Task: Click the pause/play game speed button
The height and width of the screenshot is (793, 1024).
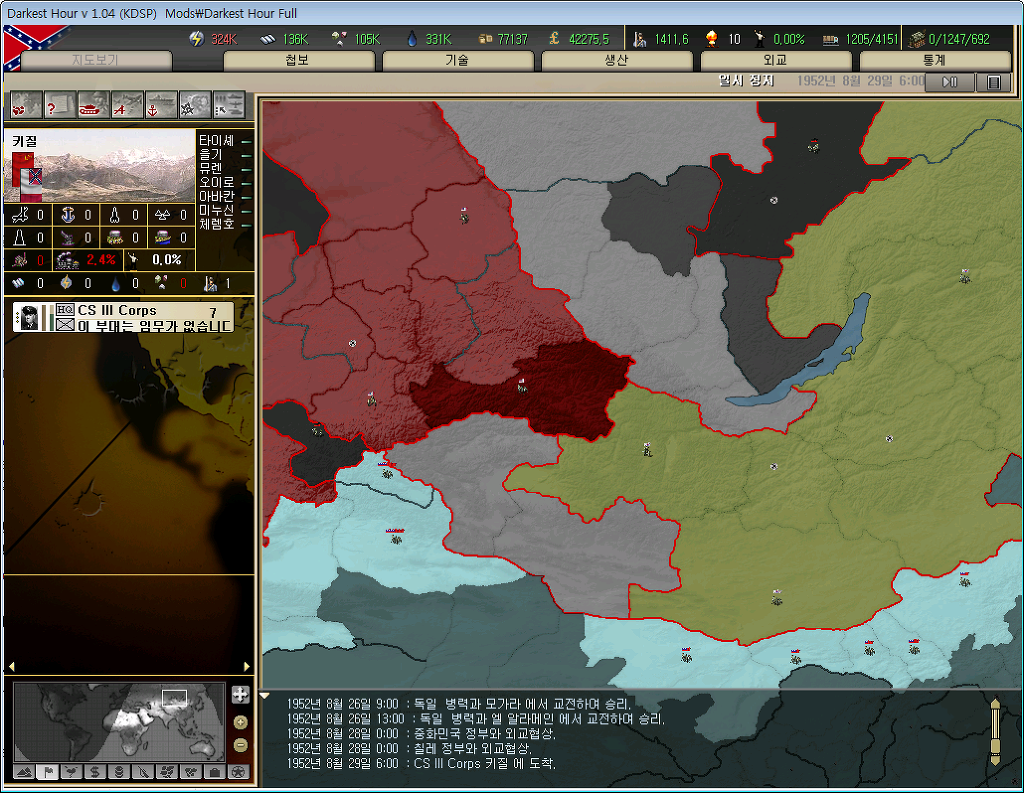Action: (x=950, y=82)
